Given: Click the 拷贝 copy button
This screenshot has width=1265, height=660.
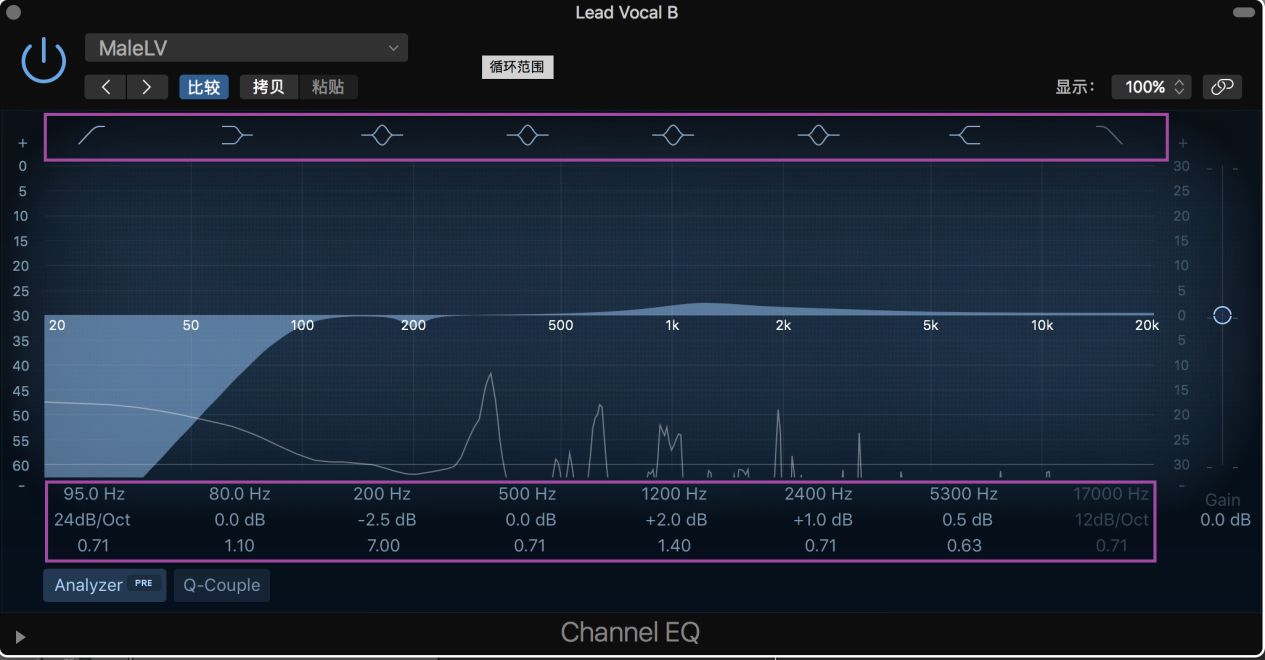Looking at the screenshot, I should [268, 87].
